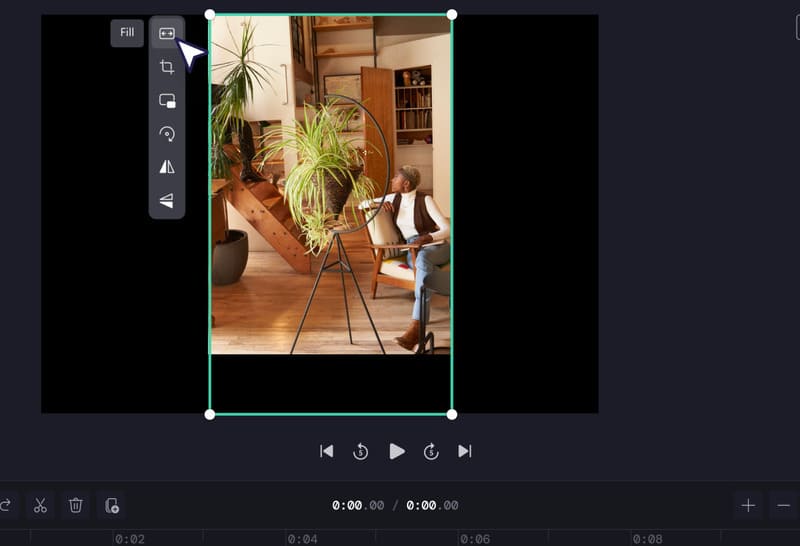Zoom out the timeline with minus
The image size is (800, 546).
[x=784, y=506]
